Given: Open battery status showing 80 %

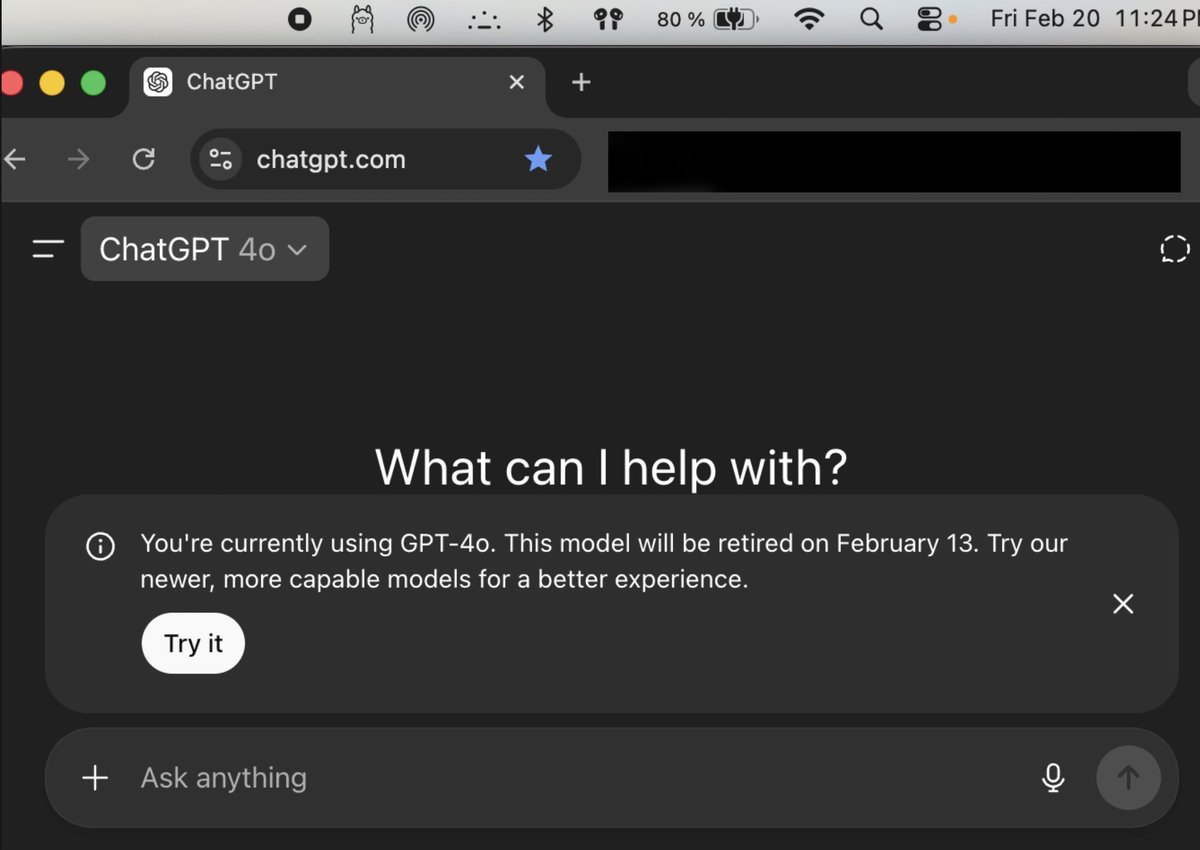Looking at the screenshot, I should tap(707, 19).
